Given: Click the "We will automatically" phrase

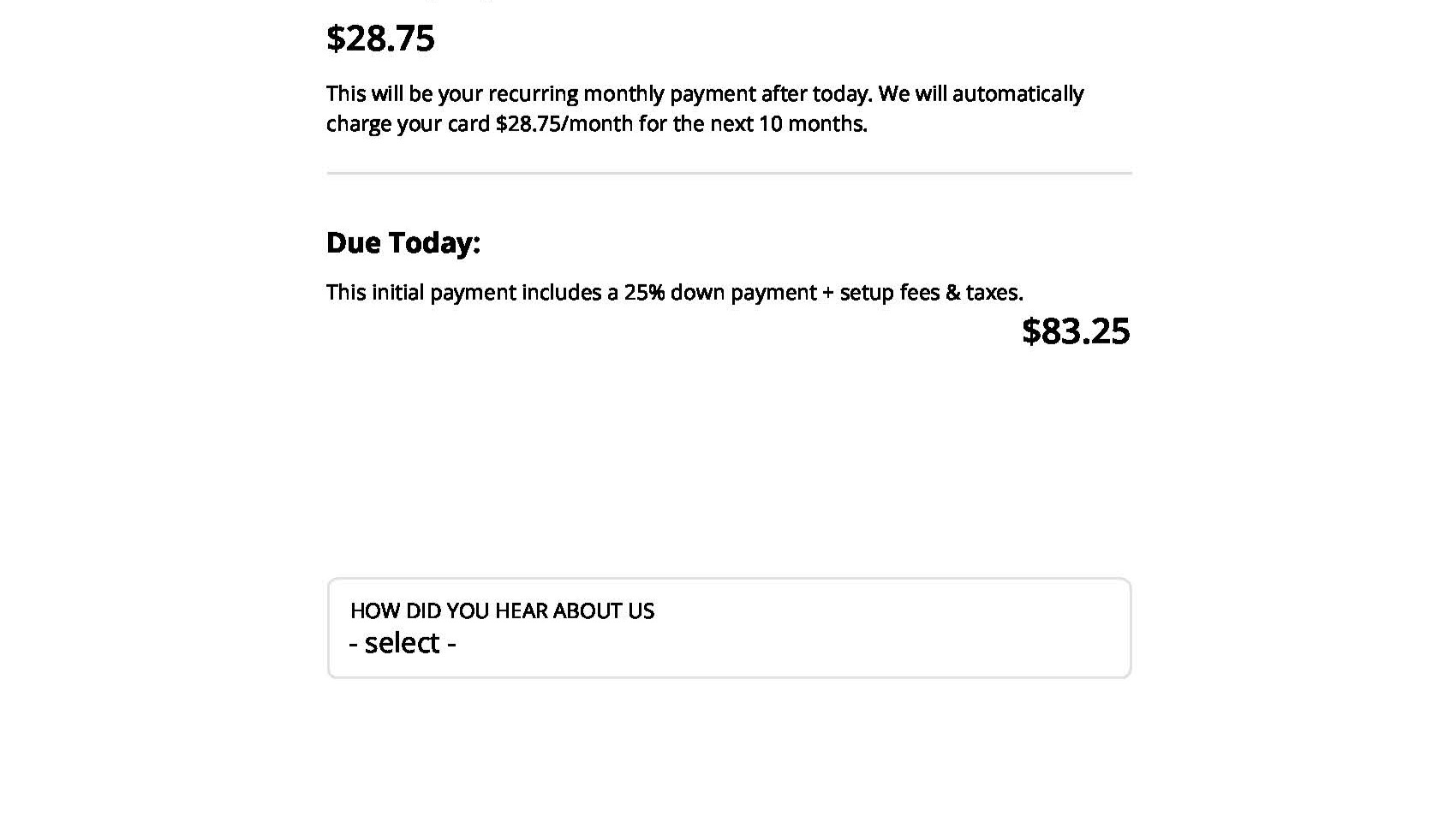Looking at the screenshot, I should (981, 93).
